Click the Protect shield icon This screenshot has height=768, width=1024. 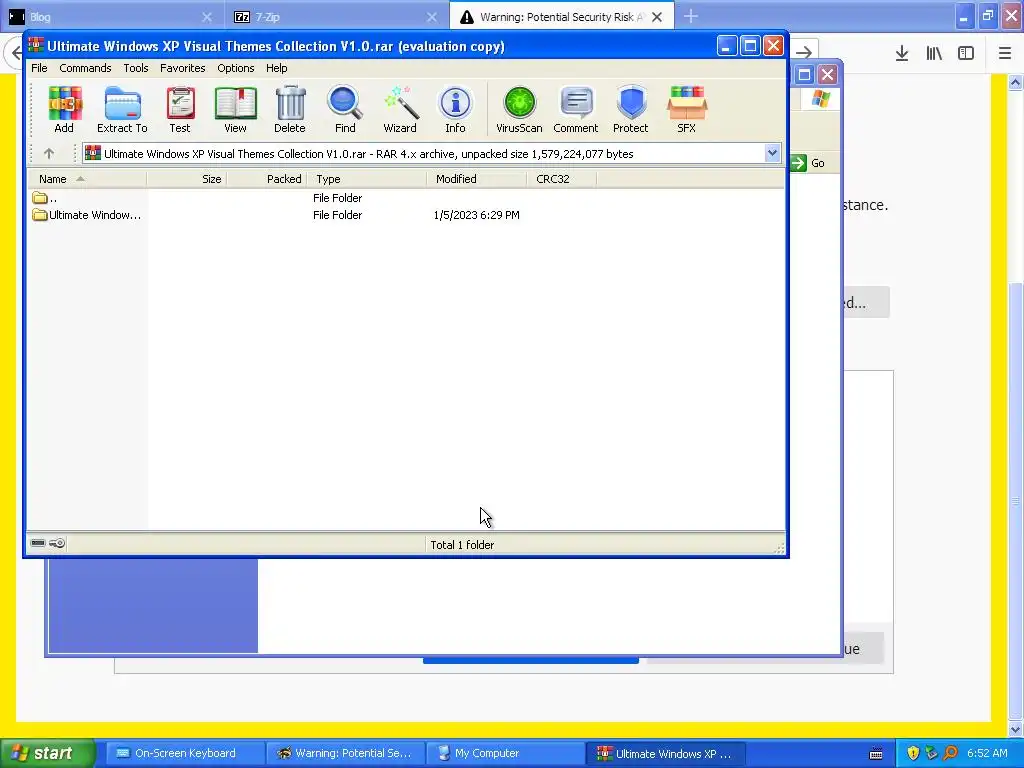pyautogui.click(x=631, y=110)
